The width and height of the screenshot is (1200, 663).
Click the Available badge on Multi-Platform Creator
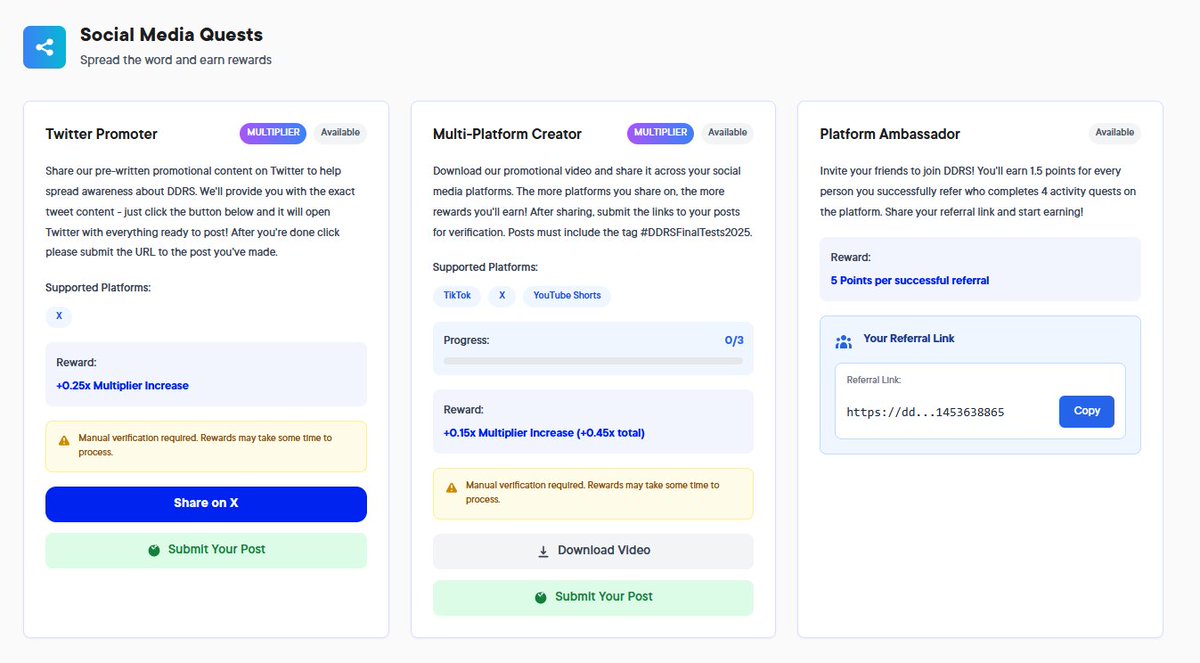(x=727, y=133)
